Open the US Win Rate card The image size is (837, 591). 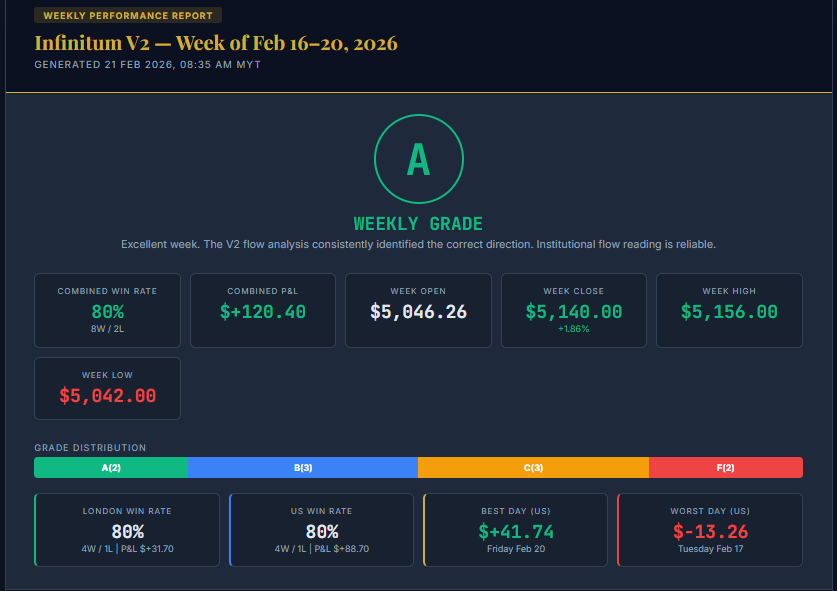[321, 530]
